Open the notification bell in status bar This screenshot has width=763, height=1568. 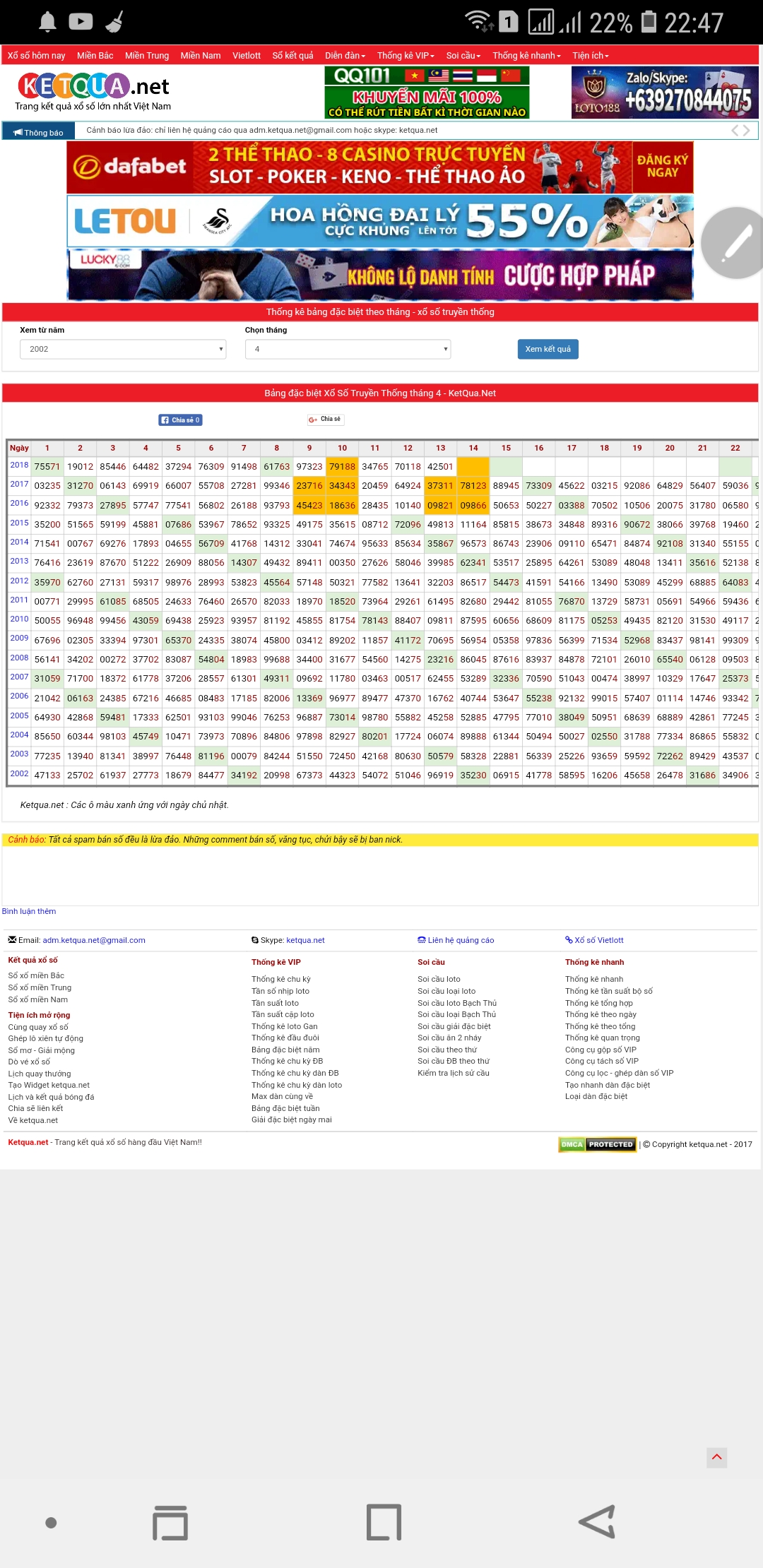click(x=47, y=22)
